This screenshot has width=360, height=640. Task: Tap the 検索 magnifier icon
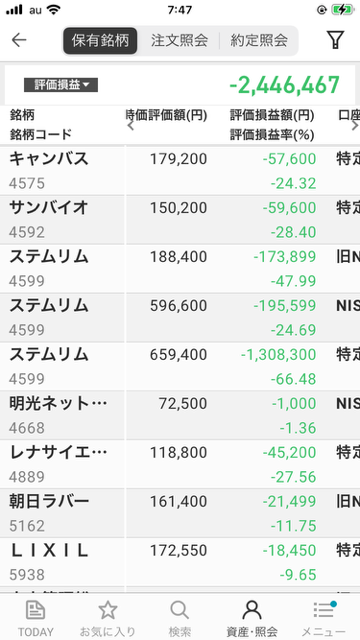[180, 611]
